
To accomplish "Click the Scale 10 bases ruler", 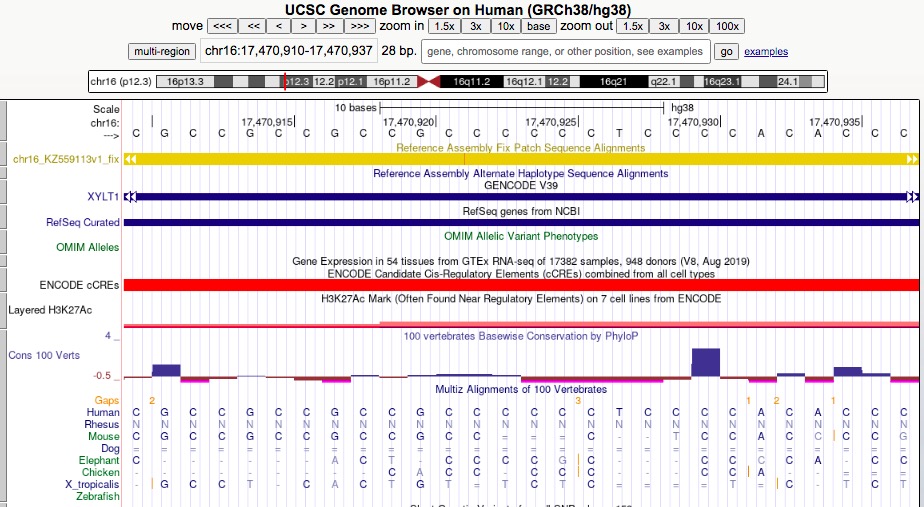I will 521,108.
